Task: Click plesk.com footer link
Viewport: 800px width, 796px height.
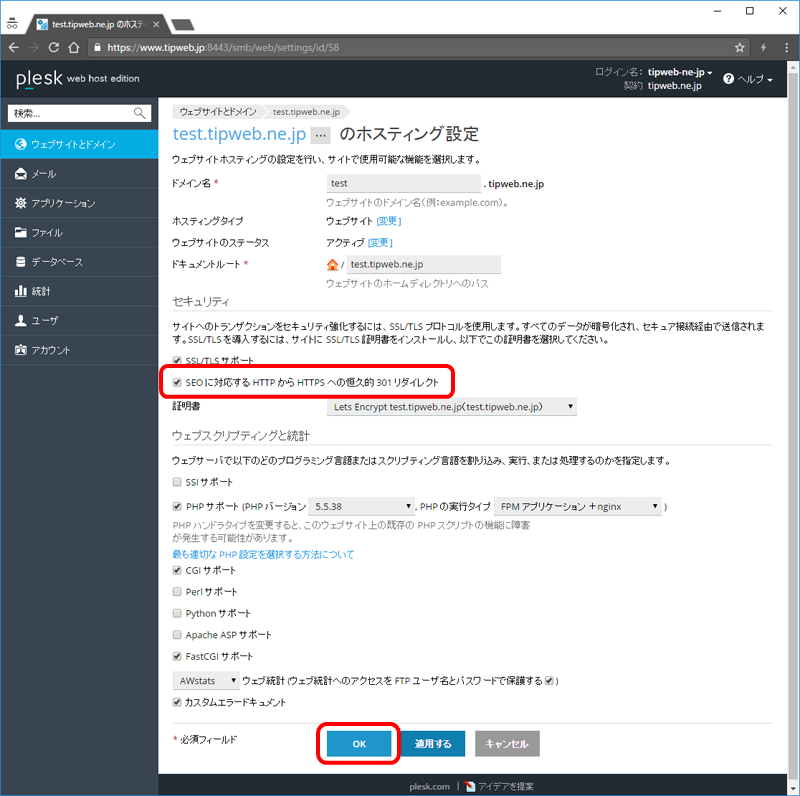Action: [430, 786]
